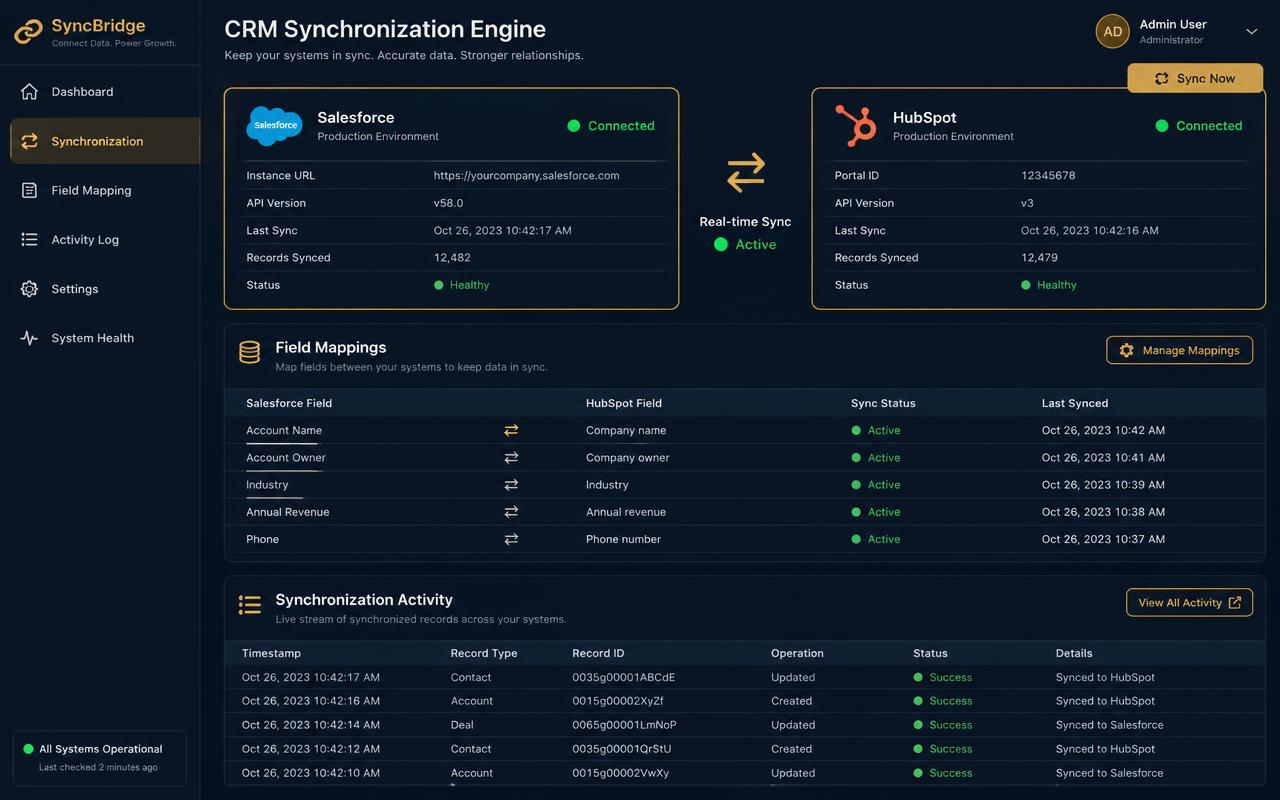Click the Deal record type cell
This screenshot has height=800, width=1280.
coord(462,725)
